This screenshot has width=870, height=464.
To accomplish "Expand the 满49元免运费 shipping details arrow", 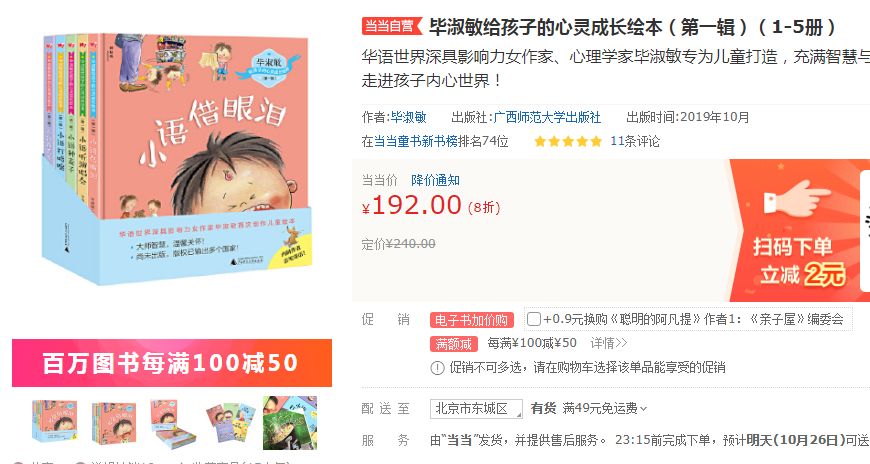I will pyautogui.click(x=644, y=409).
